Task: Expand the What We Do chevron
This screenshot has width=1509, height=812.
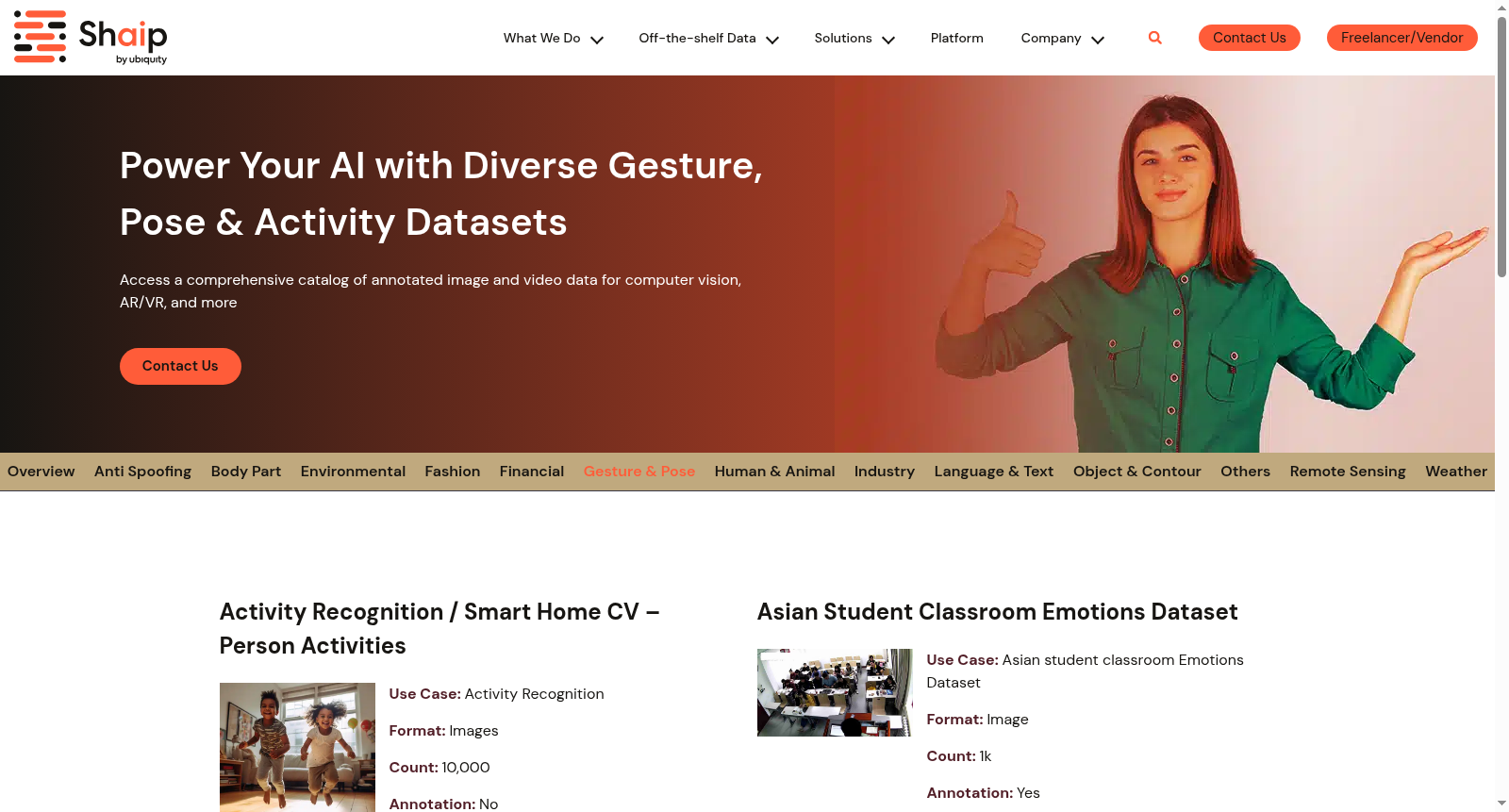Action: tap(597, 40)
